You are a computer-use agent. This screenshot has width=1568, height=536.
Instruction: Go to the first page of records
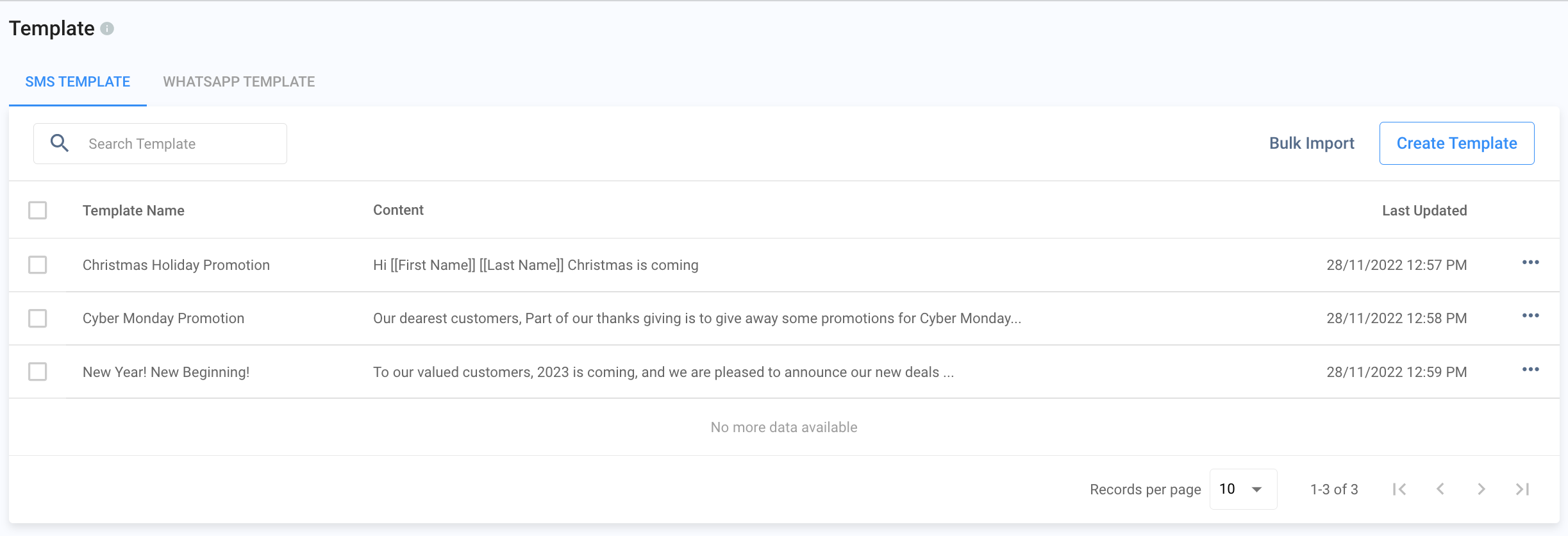tap(1399, 489)
